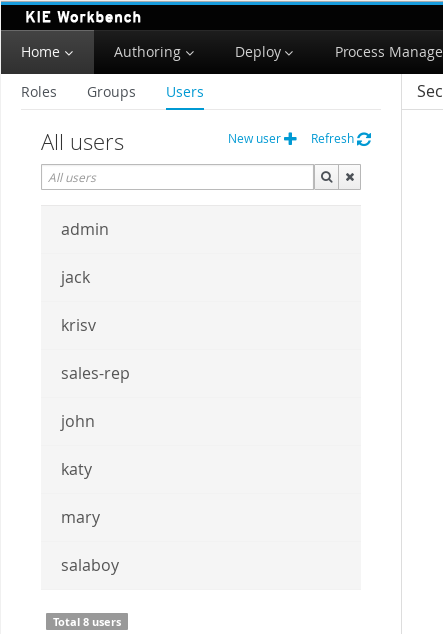This screenshot has width=443, height=634.
Task: Choose user salaboy in the list
Action: (x=201, y=566)
